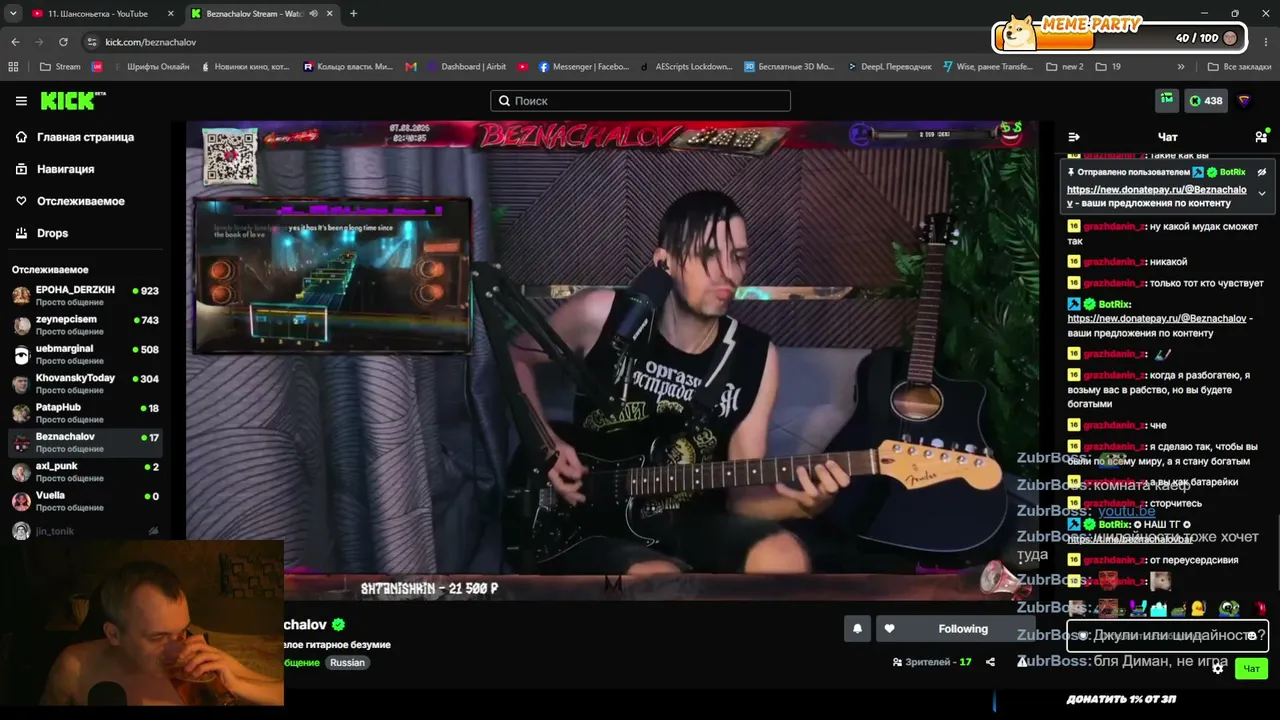This screenshot has width=1280, height=720.
Task: Open the user profile avatar menu
Action: (1244, 100)
